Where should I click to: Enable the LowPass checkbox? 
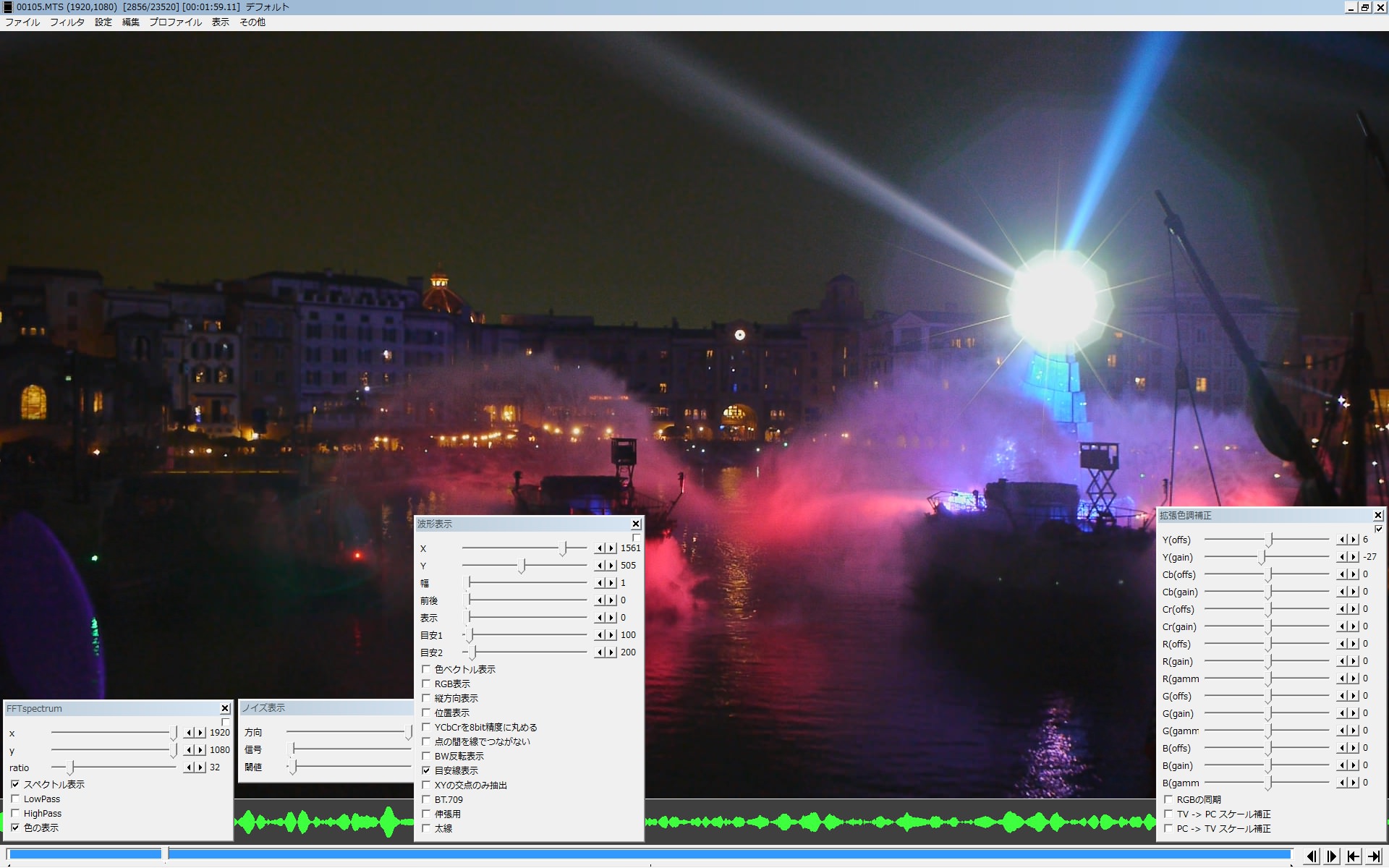[x=15, y=799]
